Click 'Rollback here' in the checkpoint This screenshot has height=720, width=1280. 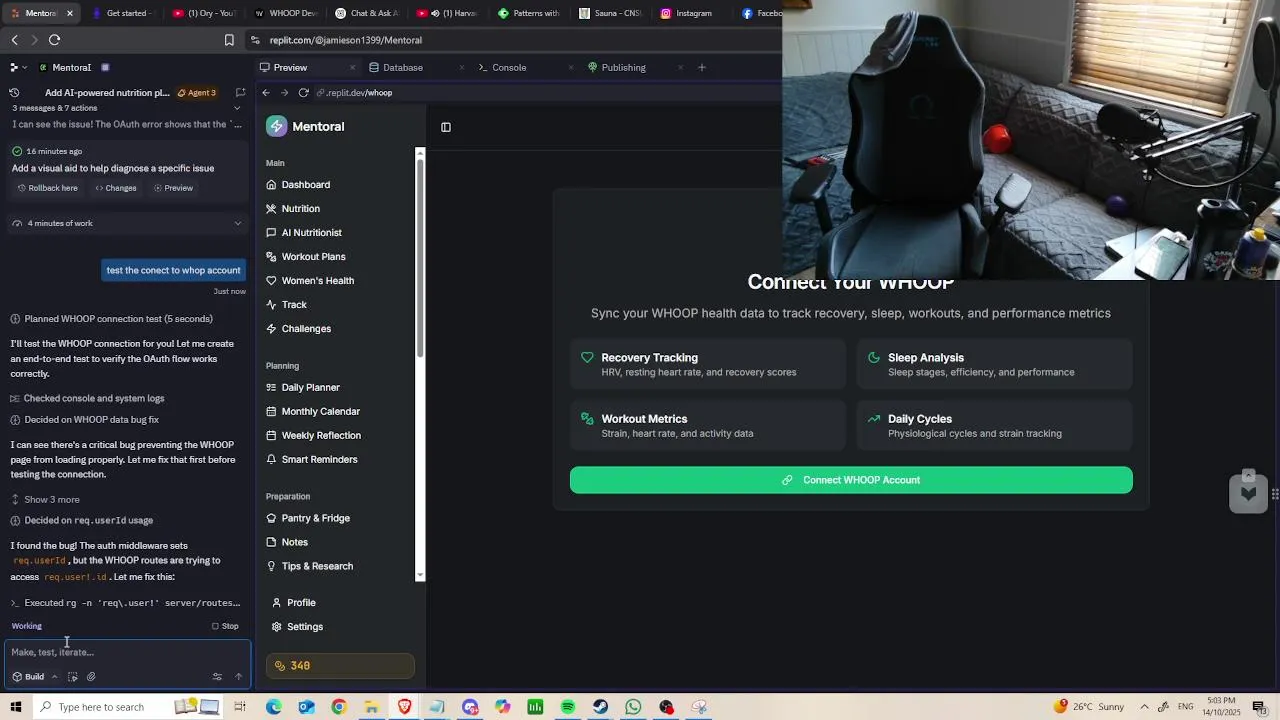pyautogui.click(x=47, y=188)
